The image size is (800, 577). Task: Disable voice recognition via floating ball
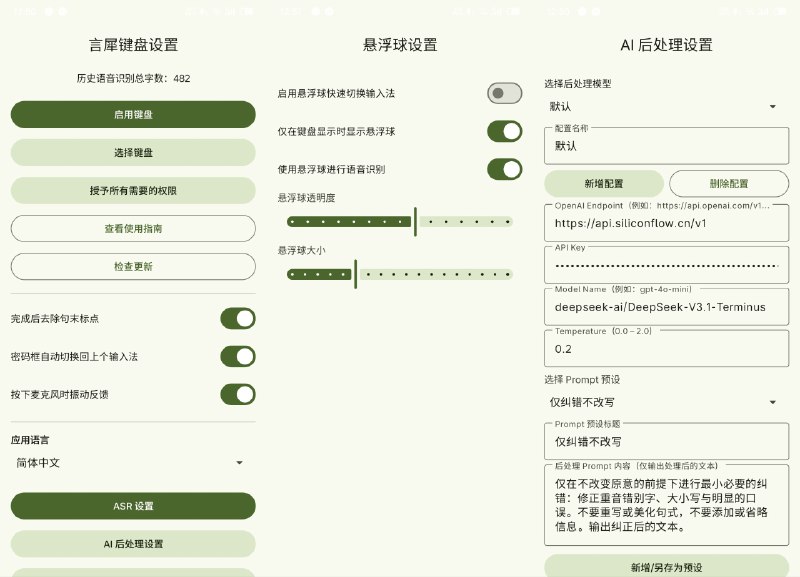pyautogui.click(x=504, y=170)
